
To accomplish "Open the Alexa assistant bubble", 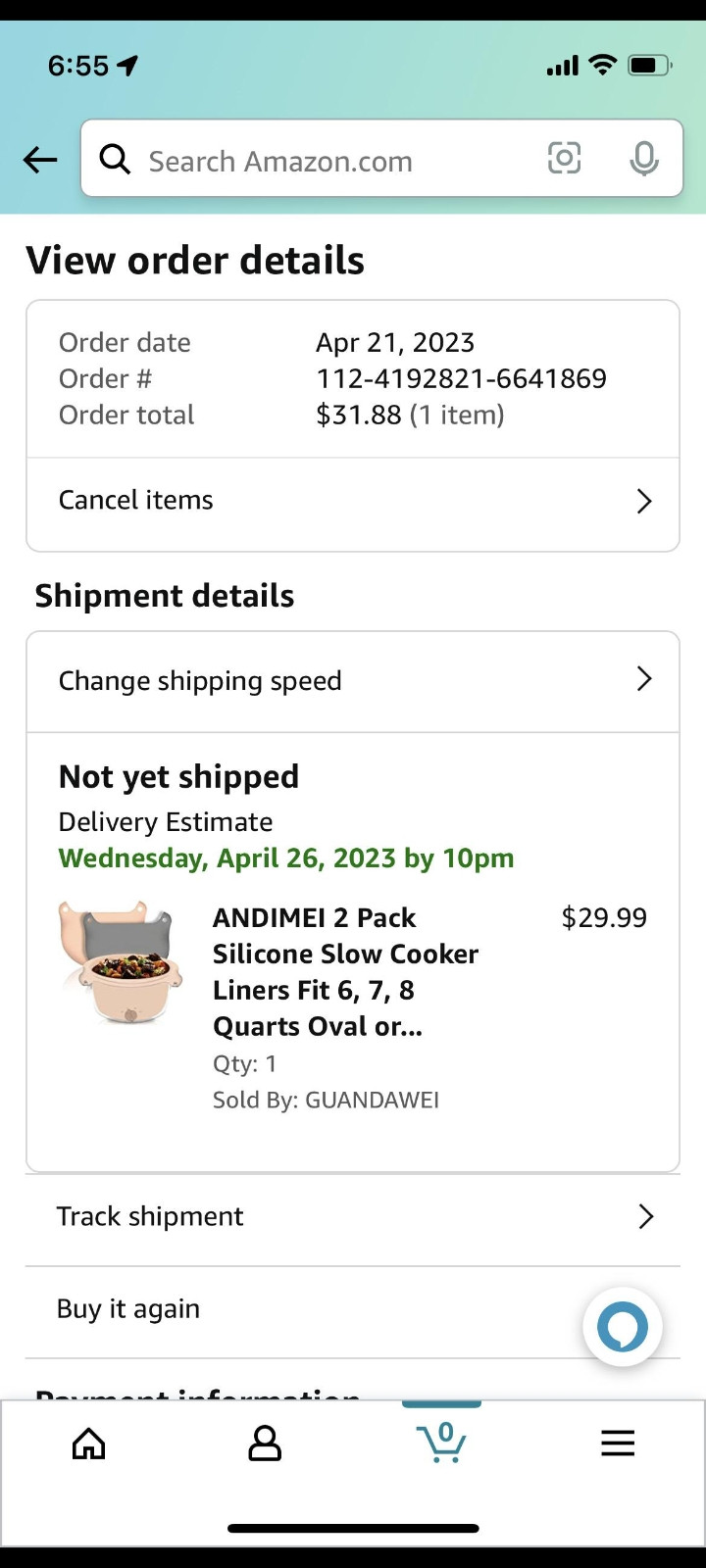I will pyautogui.click(x=623, y=1327).
